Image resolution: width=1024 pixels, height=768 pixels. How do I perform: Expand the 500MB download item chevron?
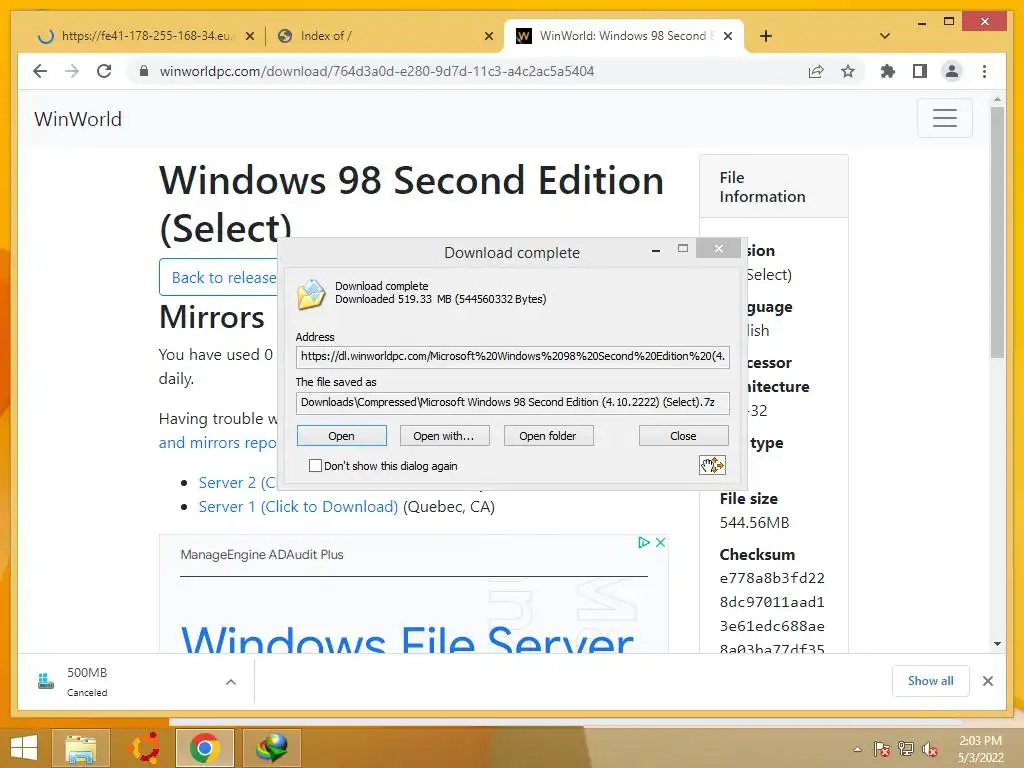(x=231, y=682)
